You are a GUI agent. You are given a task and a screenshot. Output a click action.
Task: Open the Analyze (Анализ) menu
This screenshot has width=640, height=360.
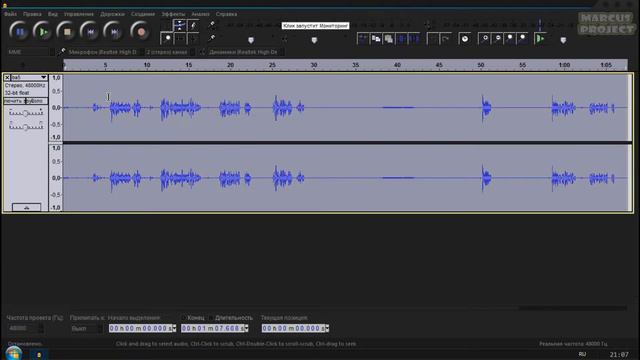(200, 14)
